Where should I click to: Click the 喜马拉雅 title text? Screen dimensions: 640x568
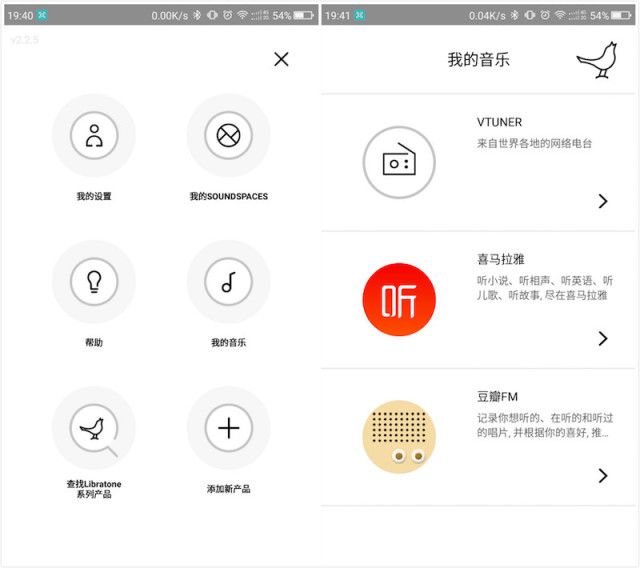point(500,259)
